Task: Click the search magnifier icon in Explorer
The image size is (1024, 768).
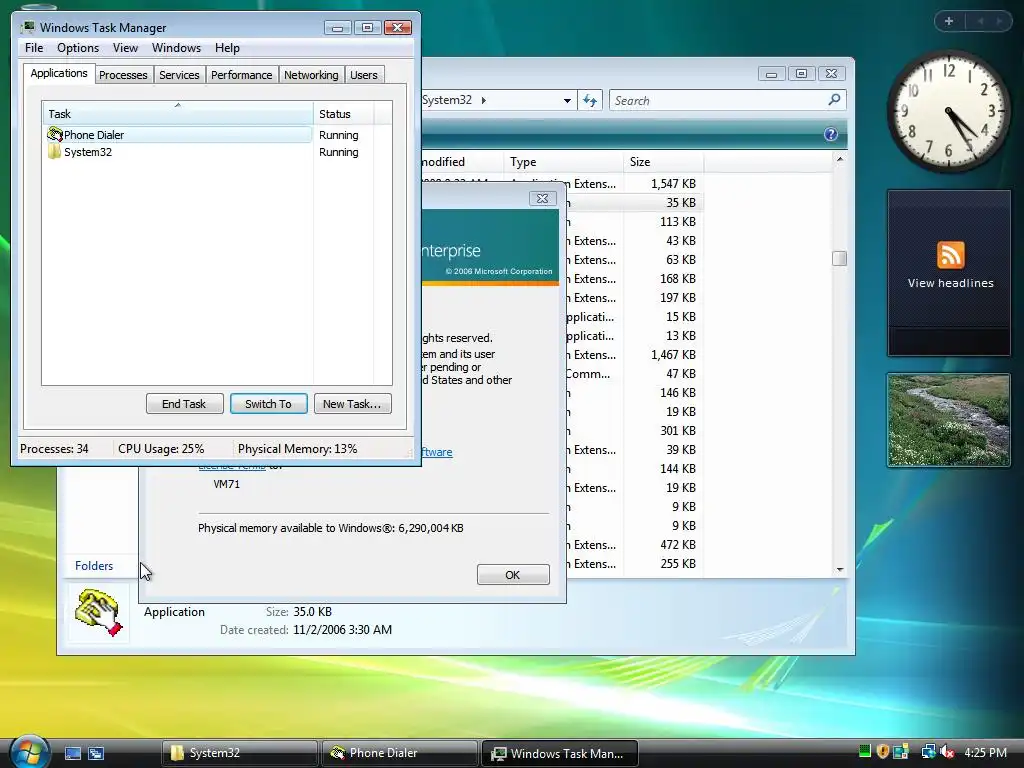Action: pyautogui.click(x=834, y=100)
